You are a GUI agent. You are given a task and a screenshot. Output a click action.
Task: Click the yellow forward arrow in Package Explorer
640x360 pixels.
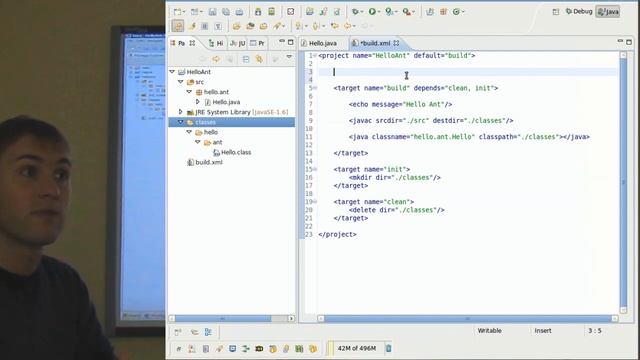point(216,59)
